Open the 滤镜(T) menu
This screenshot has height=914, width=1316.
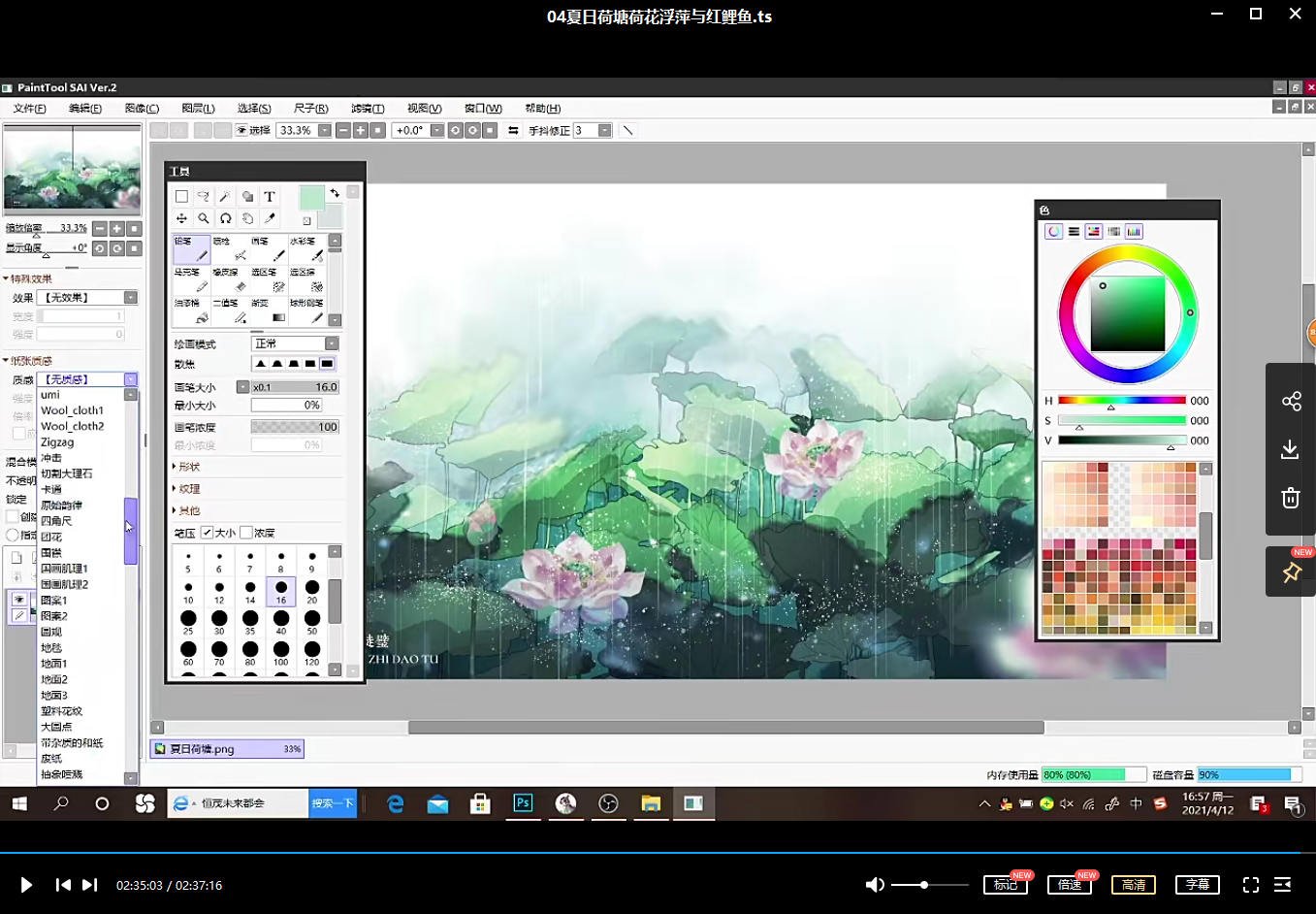(x=368, y=108)
